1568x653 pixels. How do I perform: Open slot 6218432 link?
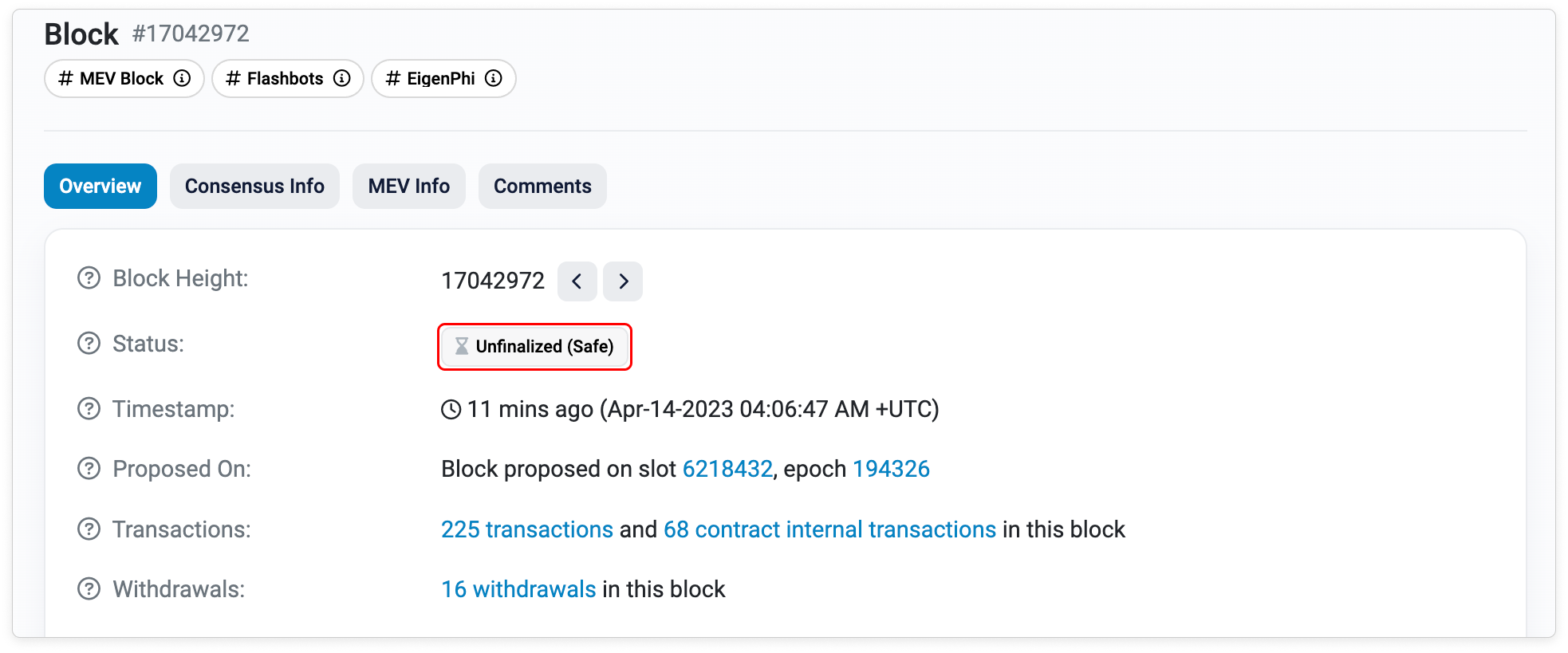(727, 469)
